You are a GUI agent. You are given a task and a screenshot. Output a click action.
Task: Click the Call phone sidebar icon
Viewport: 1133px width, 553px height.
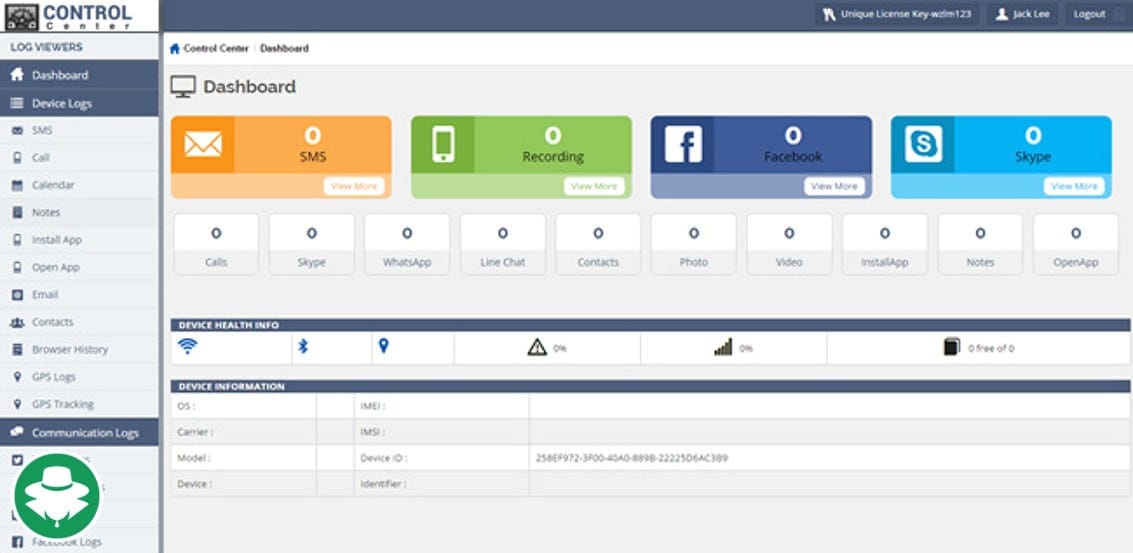click(x=17, y=158)
